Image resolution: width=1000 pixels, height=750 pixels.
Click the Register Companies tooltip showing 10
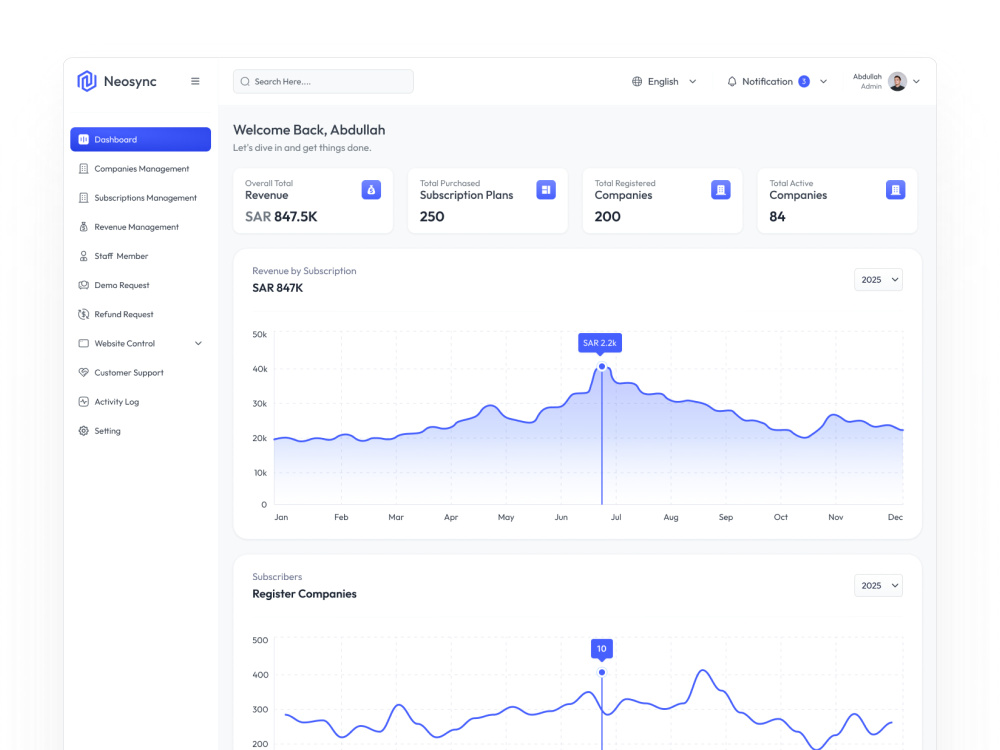pos(601,649)
